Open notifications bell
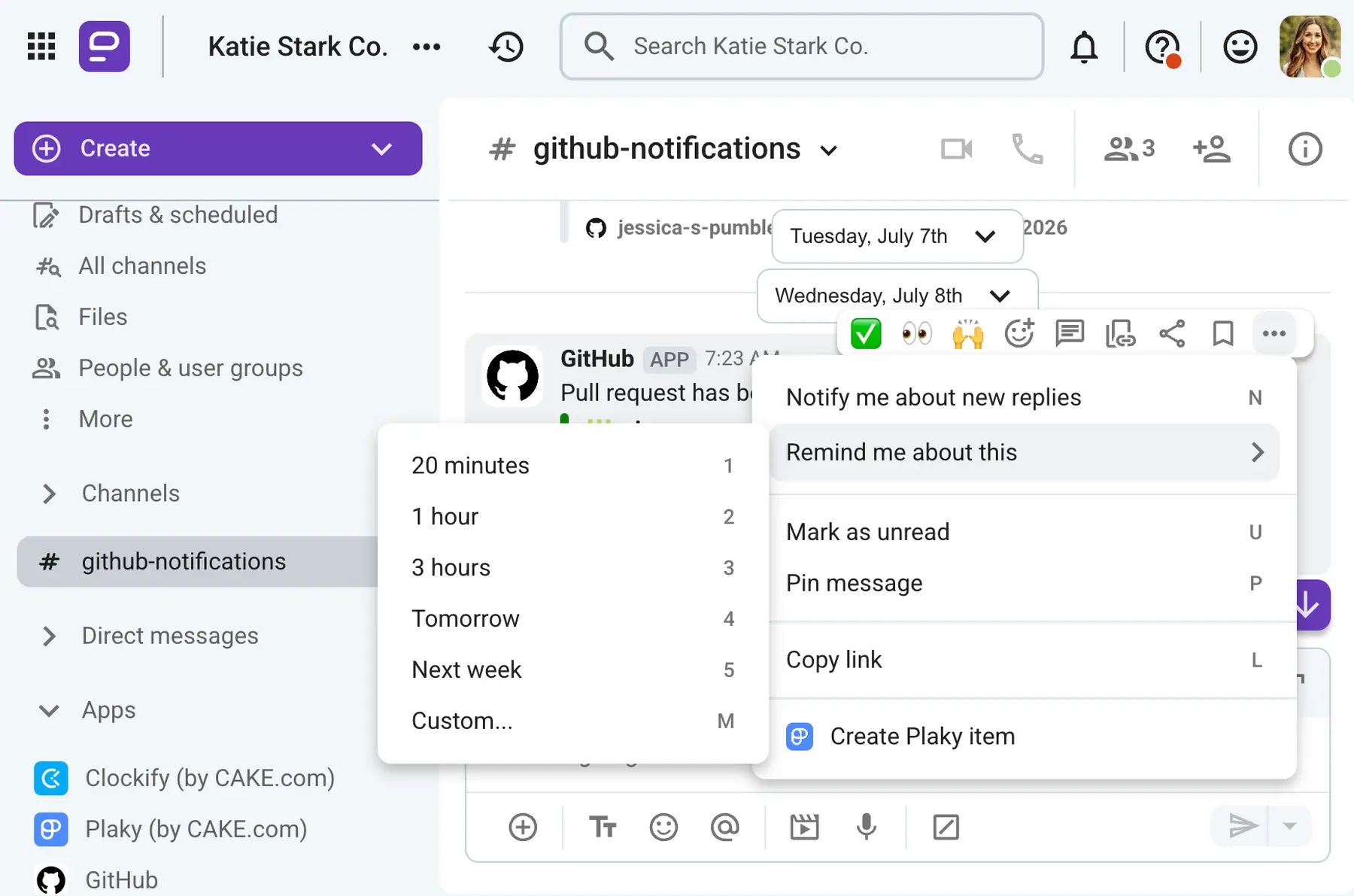This screenshot has width=1354, height=896. 1084,47
